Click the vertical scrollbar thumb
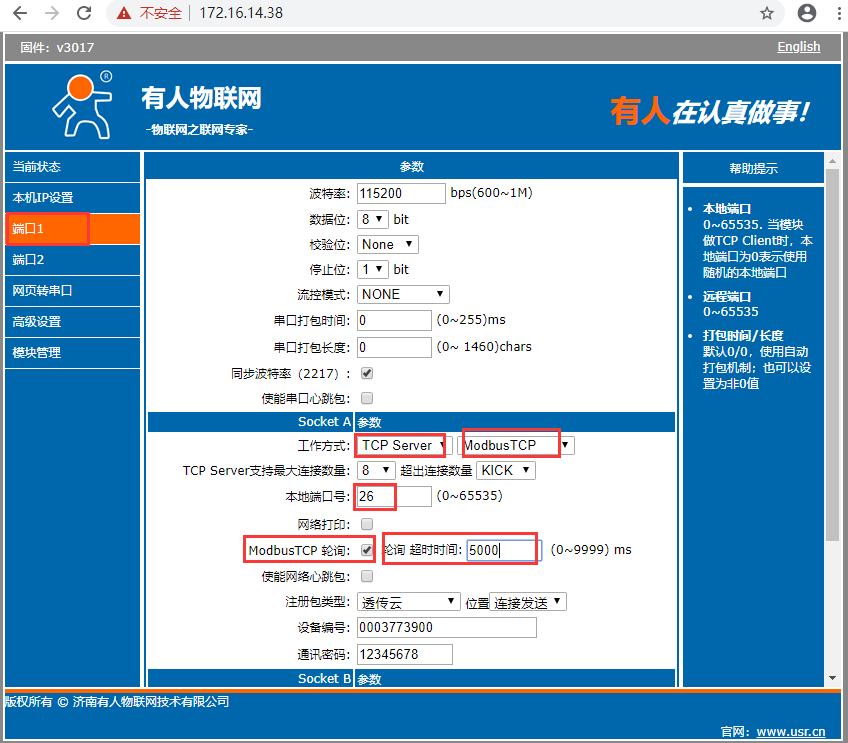 tap(832, 354)
